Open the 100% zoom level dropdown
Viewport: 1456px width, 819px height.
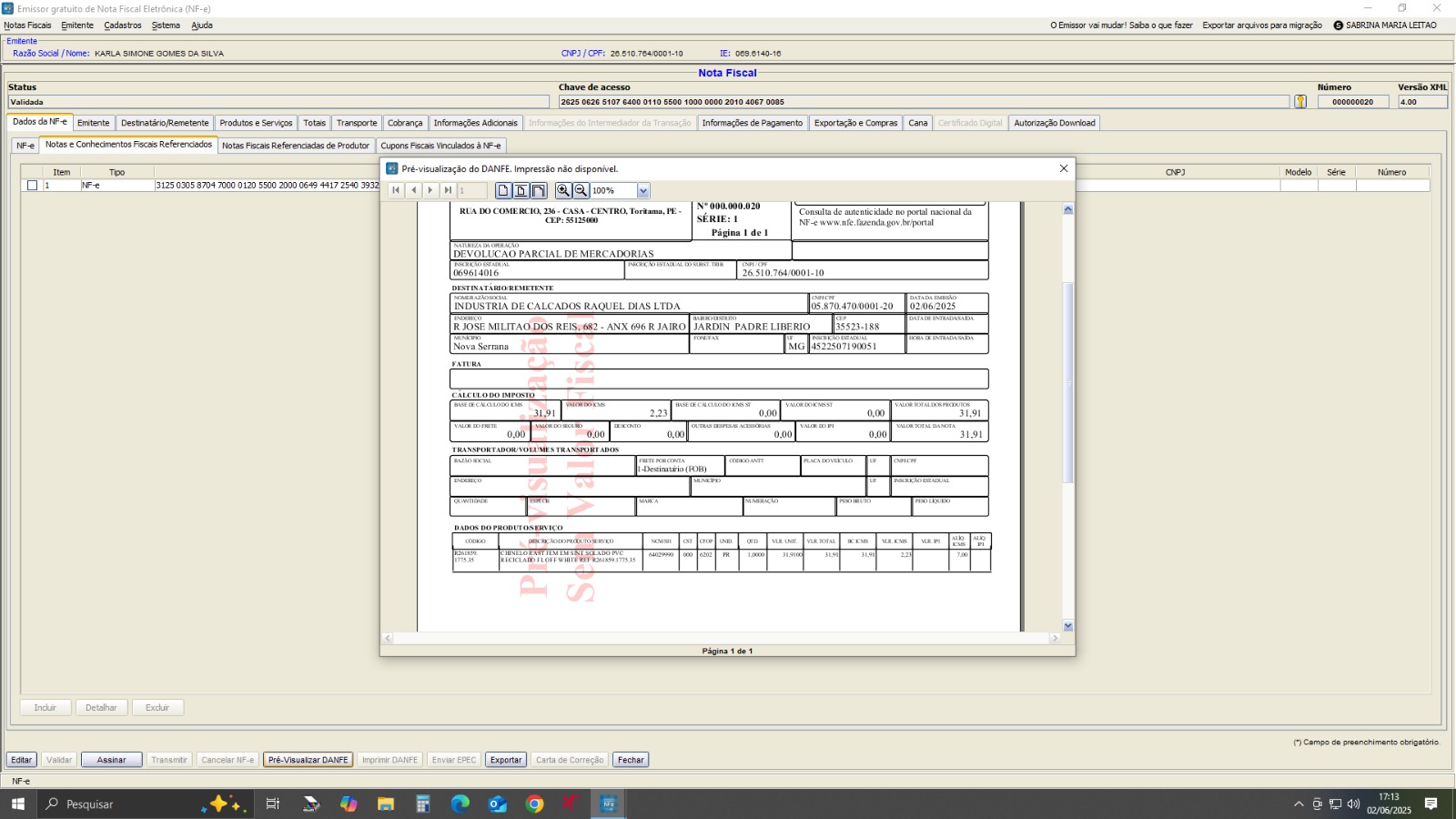(643, 191)
